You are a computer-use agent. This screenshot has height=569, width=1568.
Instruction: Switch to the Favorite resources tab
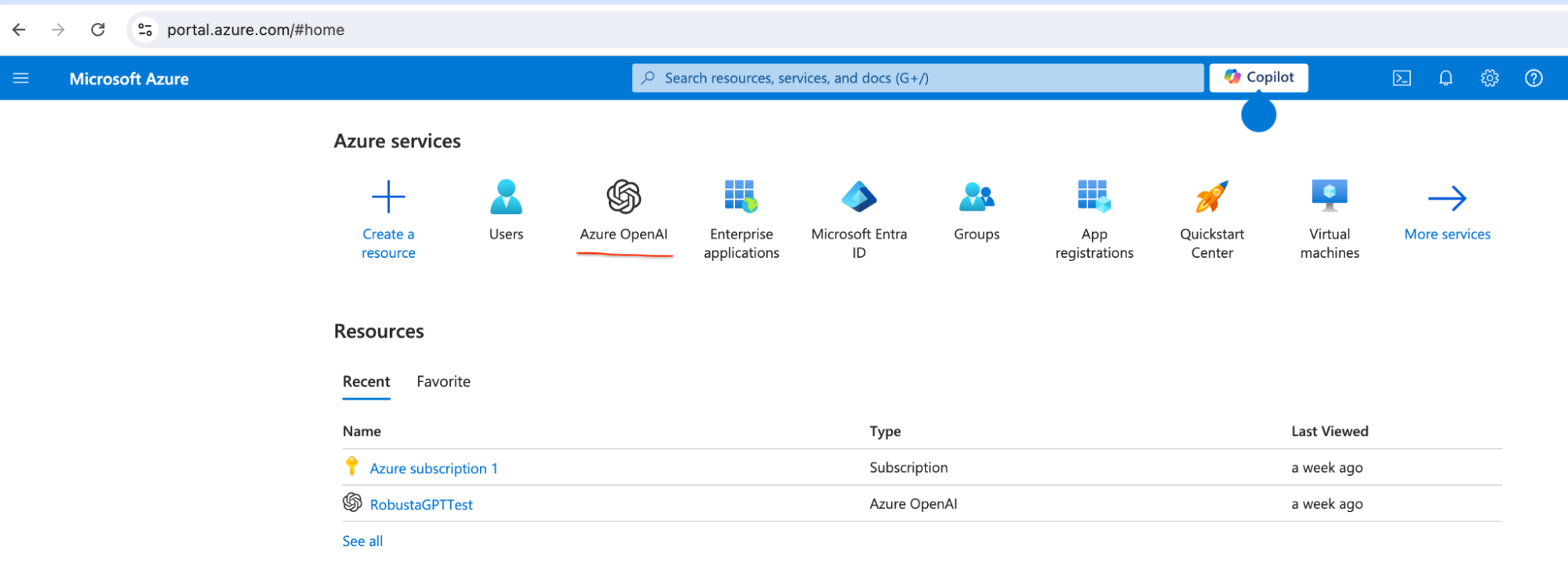click(443, 382)
